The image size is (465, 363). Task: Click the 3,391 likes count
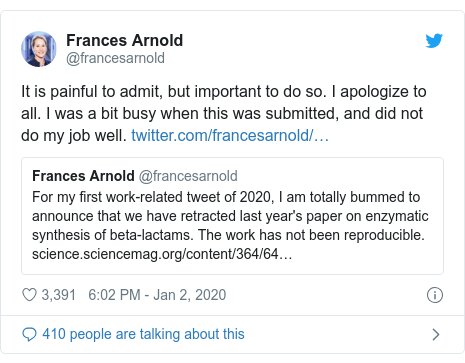58,295
